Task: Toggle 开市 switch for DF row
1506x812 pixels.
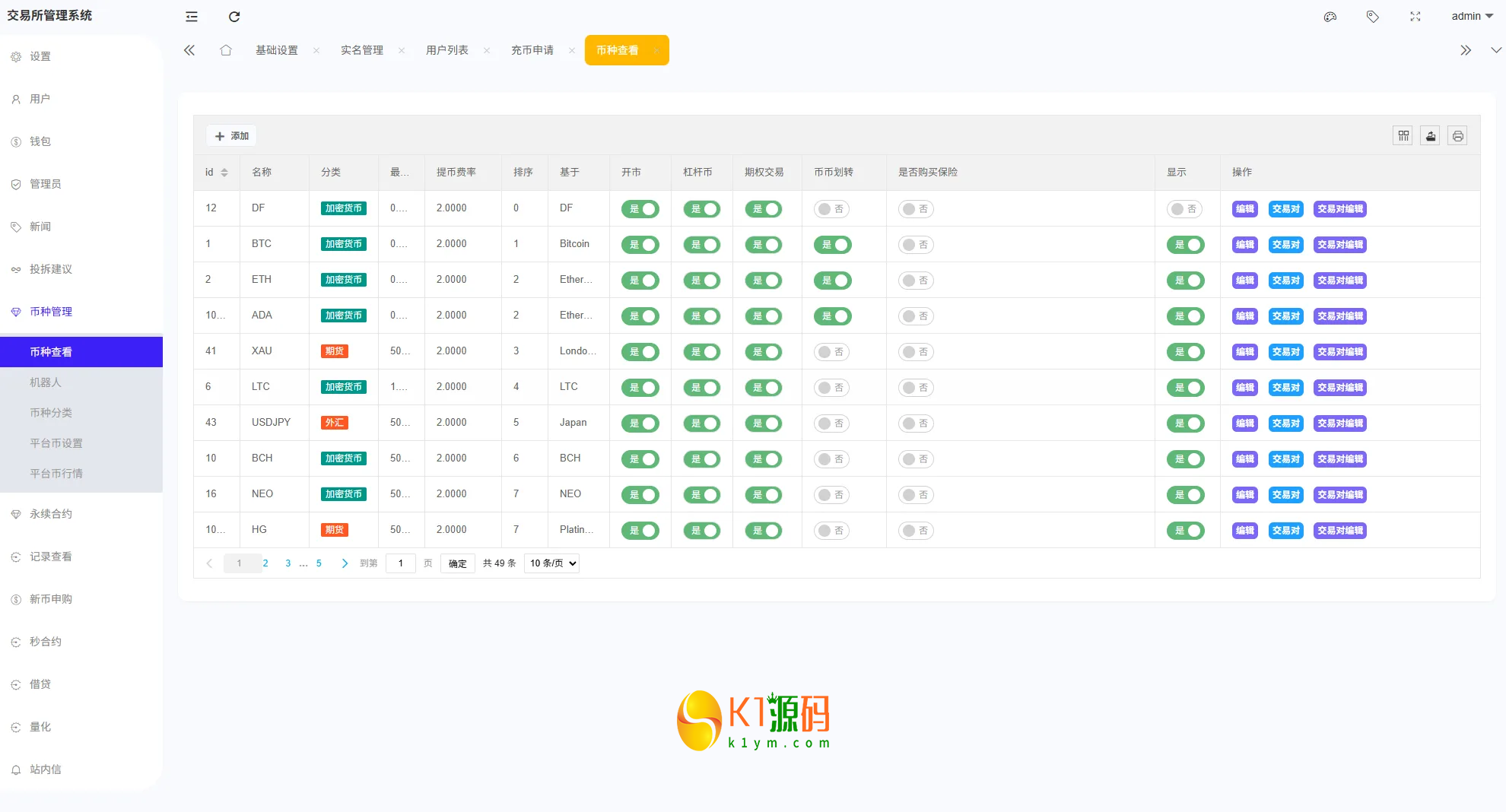Action: [x=640, y=209]
